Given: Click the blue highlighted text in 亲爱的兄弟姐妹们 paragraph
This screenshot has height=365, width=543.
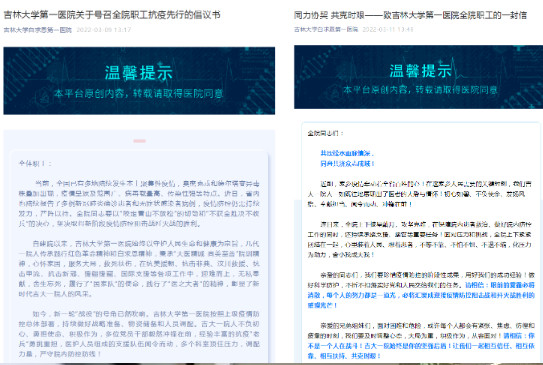Looking at the screenshot, I should 421,346.
